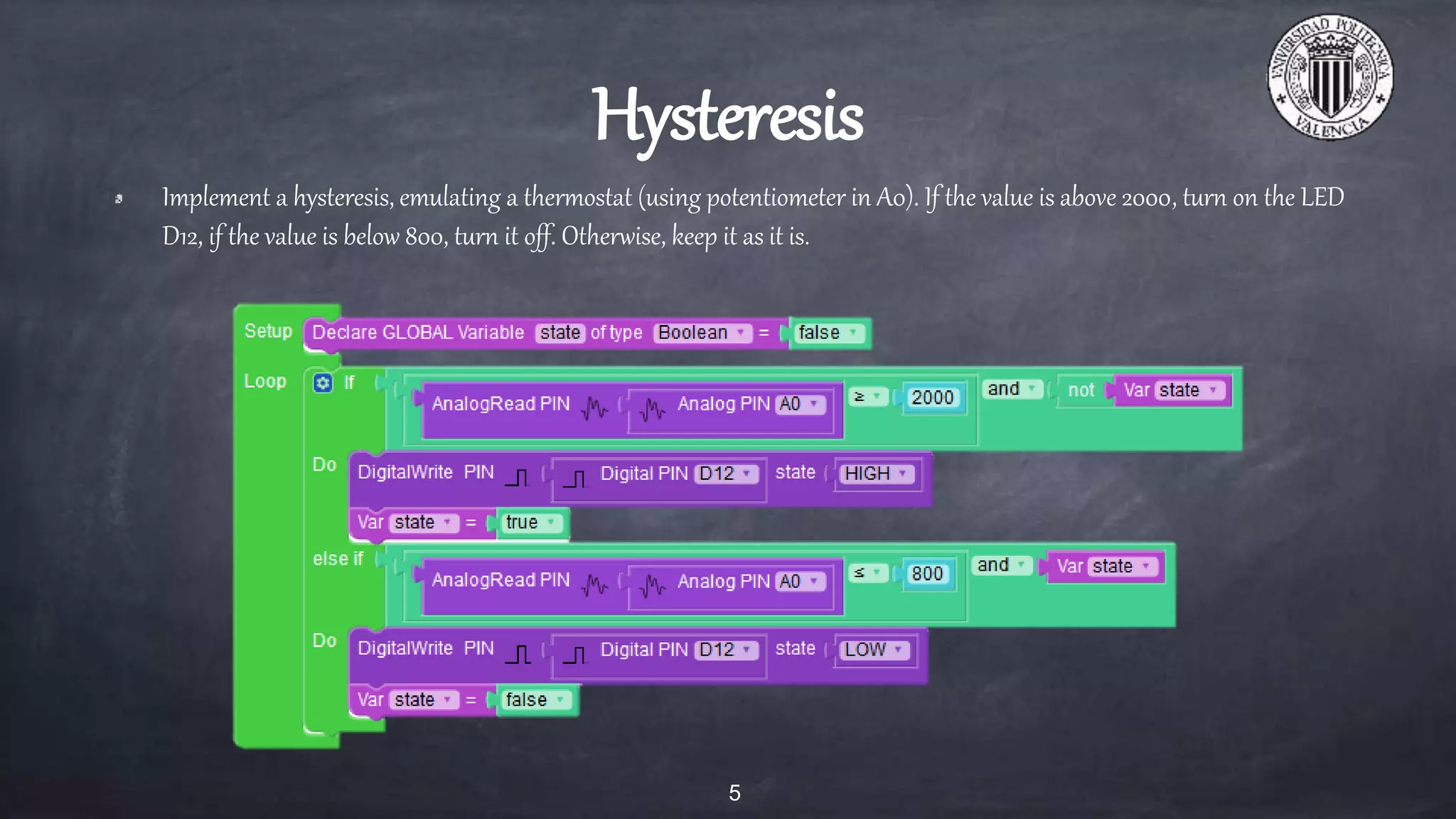Open the 'and' dropdown in else-if condition
This screenshot has height=819, width=1456.
pos(1002,565)
